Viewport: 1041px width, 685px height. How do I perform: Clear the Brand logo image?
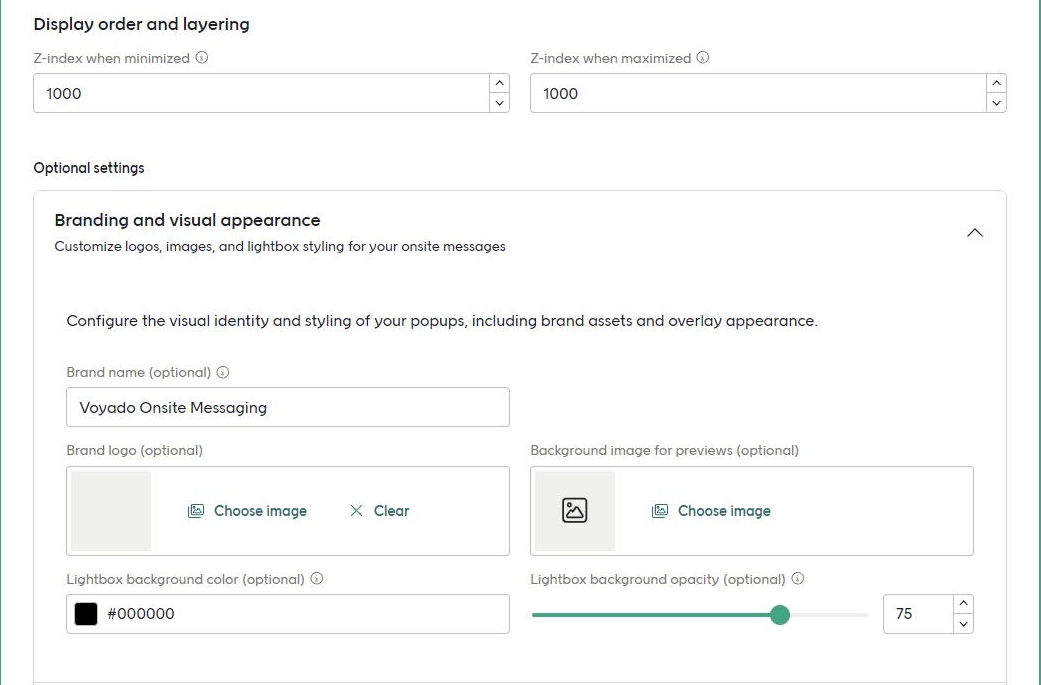coord(379,511)
